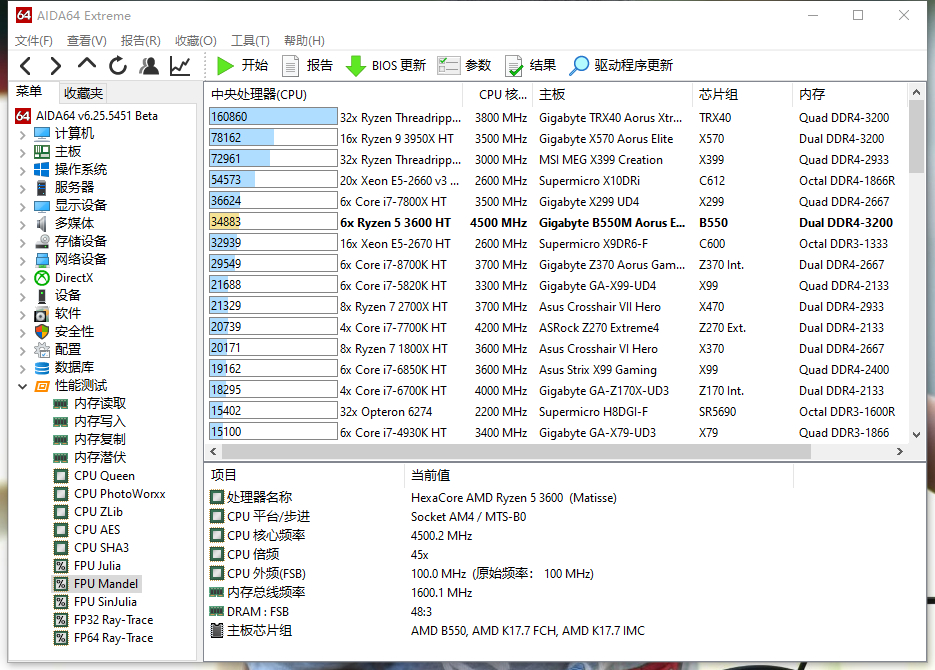Screen dimensions: 935x670
Task: Start the benchmark with 开始 button
Action: tap(242, 66)
